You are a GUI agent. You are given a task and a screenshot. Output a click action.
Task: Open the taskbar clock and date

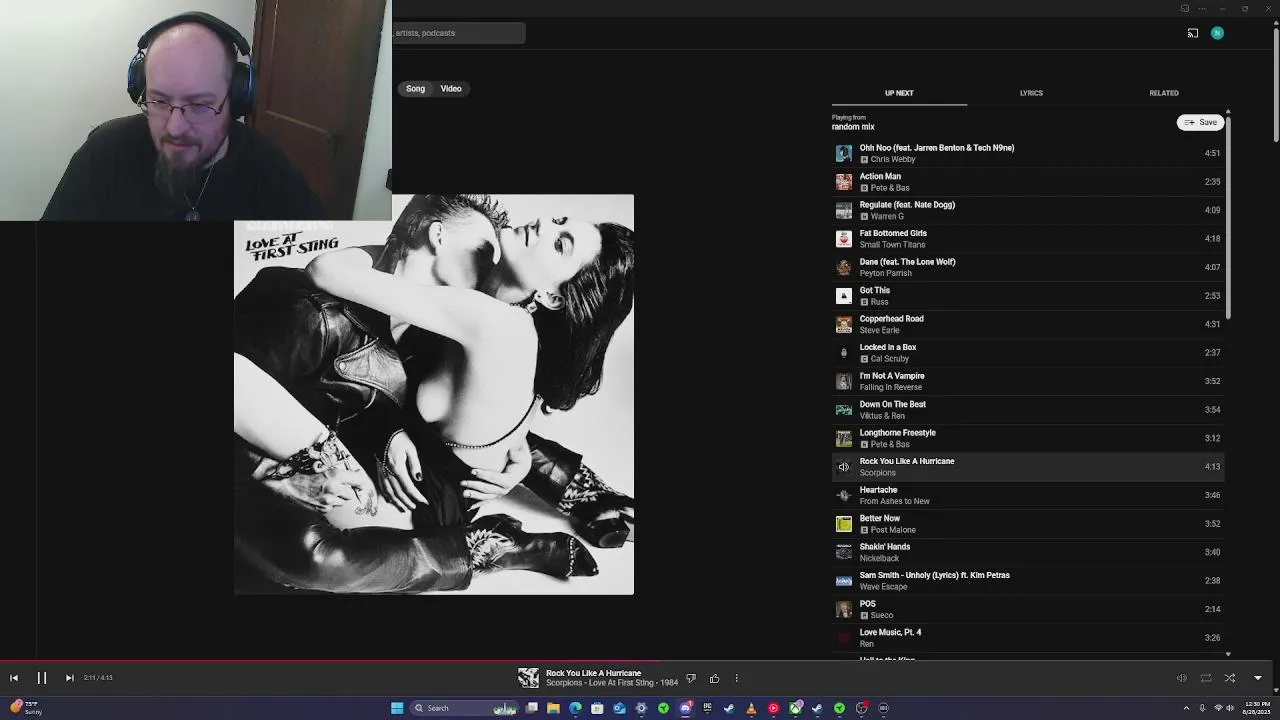click(x=1257, y=708)
